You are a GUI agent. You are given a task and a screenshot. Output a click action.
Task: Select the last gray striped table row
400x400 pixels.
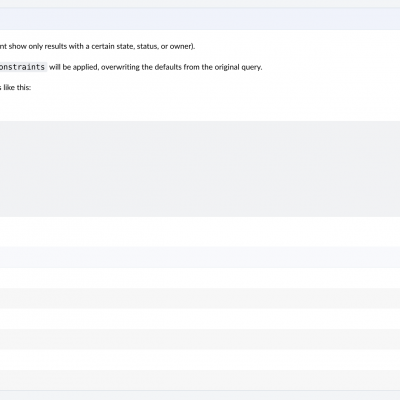(200, 380)
